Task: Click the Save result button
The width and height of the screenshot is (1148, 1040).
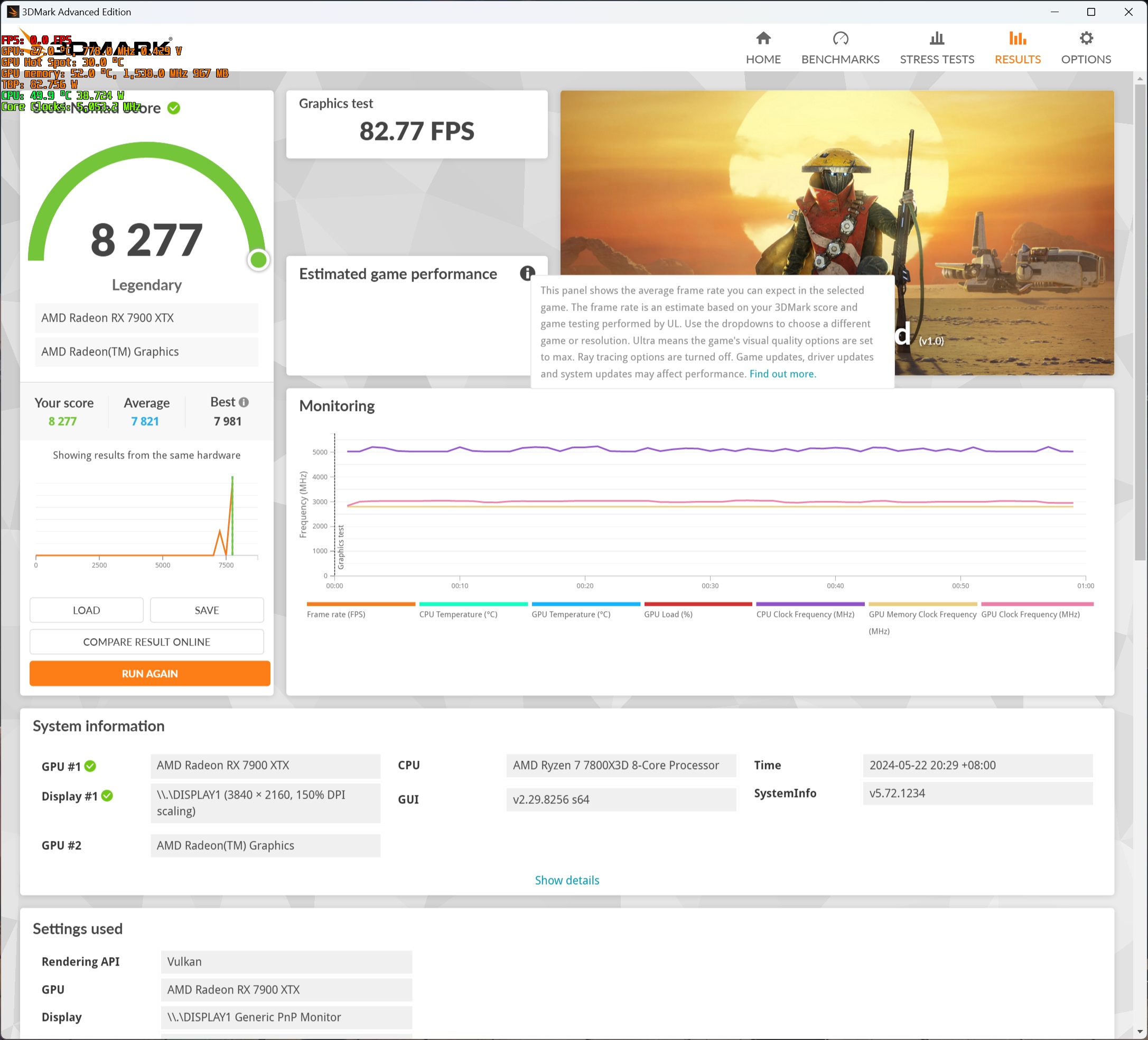Action: tap(207, 610)
